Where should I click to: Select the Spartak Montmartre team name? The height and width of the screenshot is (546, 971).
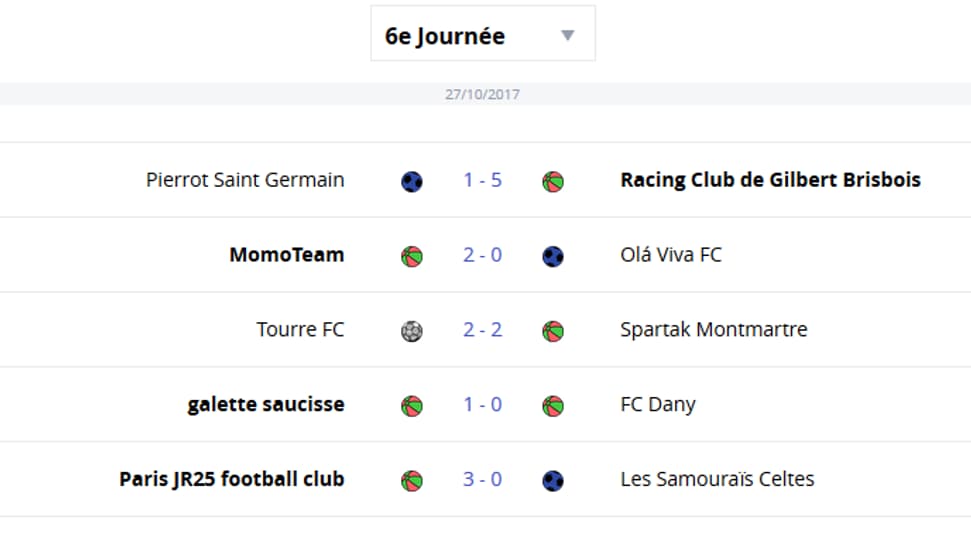point(713,329)
